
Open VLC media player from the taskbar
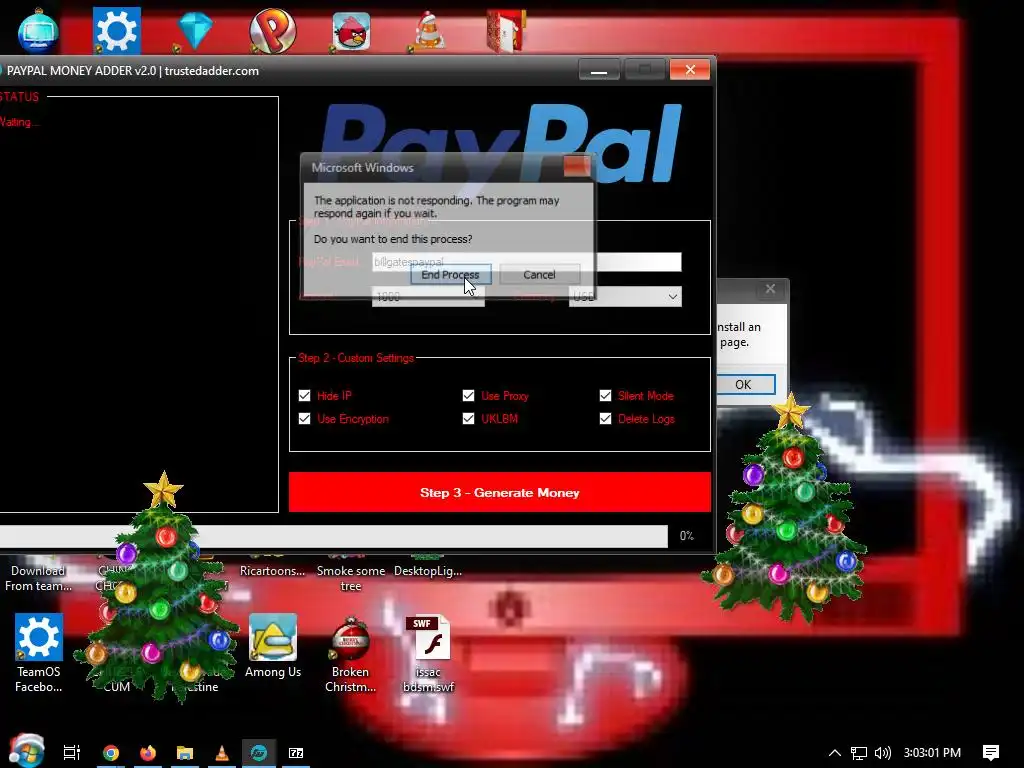(222, 753)
